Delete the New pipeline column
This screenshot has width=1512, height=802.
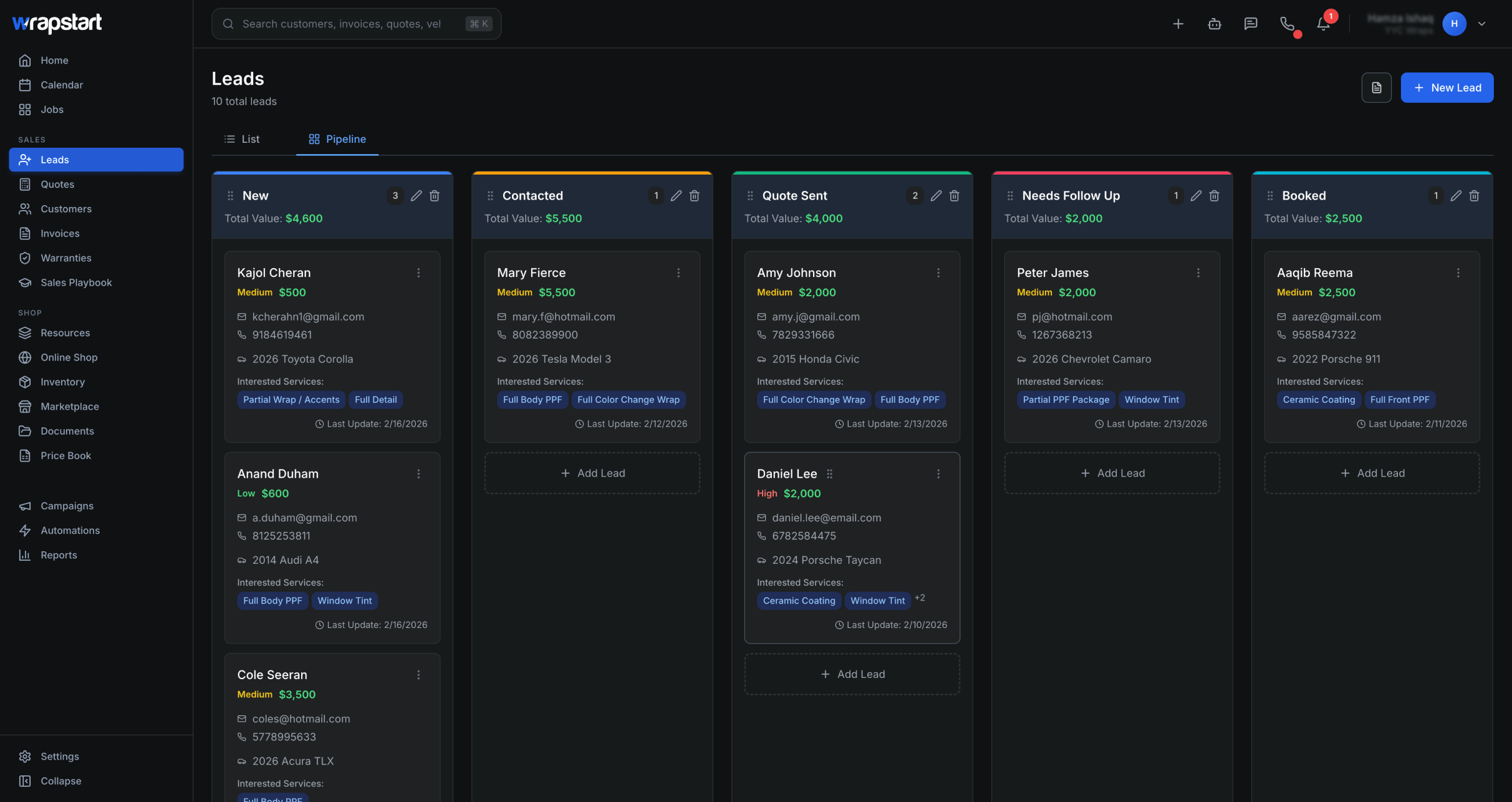pyautogui.click(x=435, y=196)
